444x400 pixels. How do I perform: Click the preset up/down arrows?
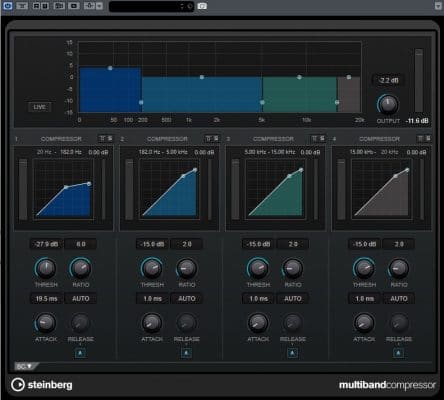point(182,6)
